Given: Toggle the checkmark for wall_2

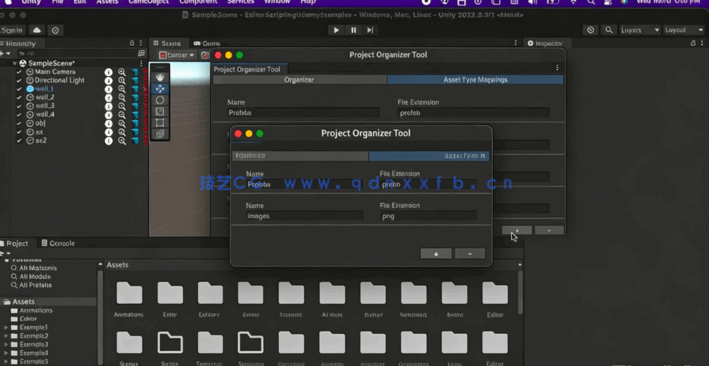Looking at the screenshot, I should (19, 98).
